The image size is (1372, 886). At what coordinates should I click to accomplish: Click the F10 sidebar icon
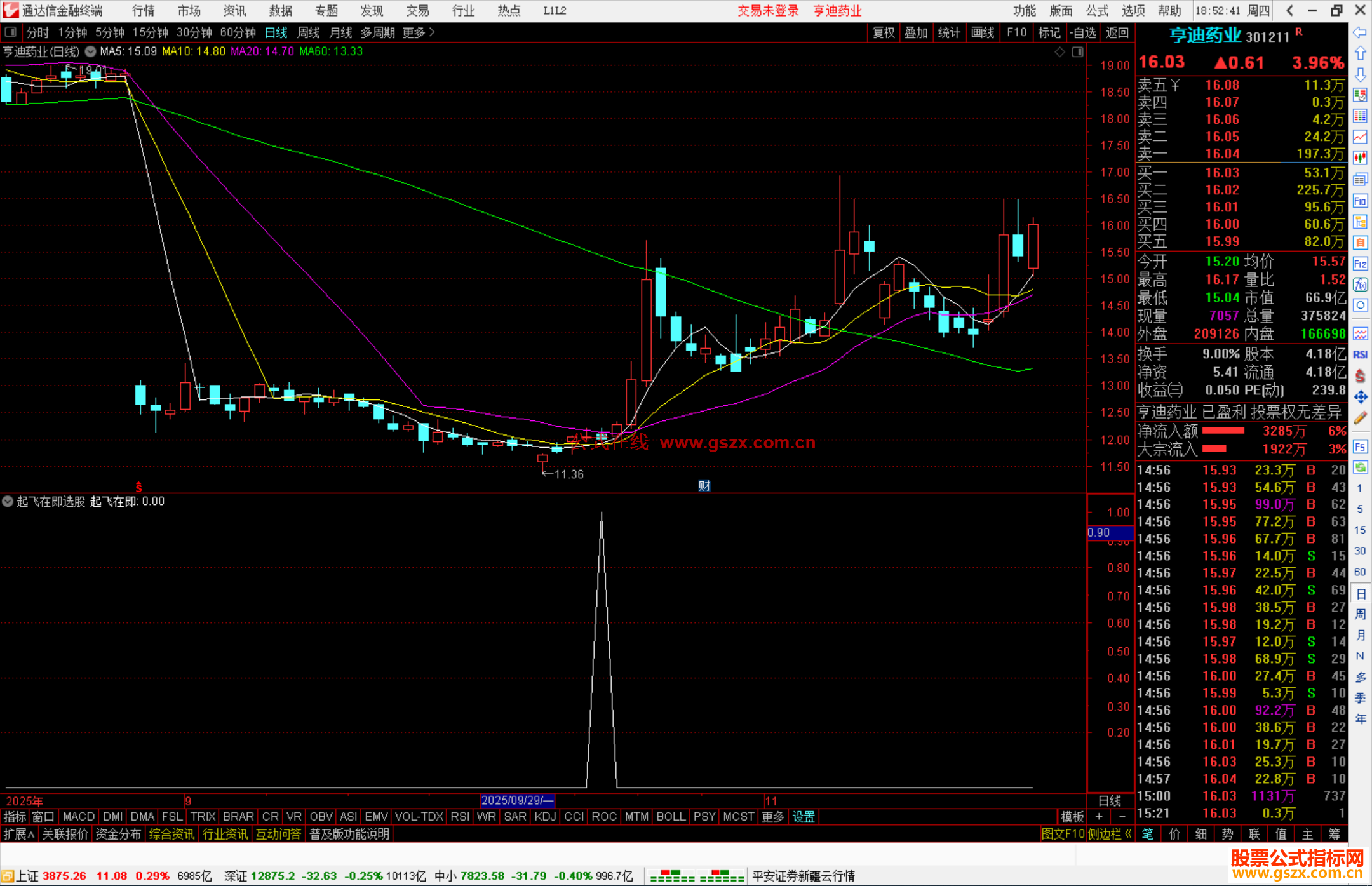click(1360, 201)
